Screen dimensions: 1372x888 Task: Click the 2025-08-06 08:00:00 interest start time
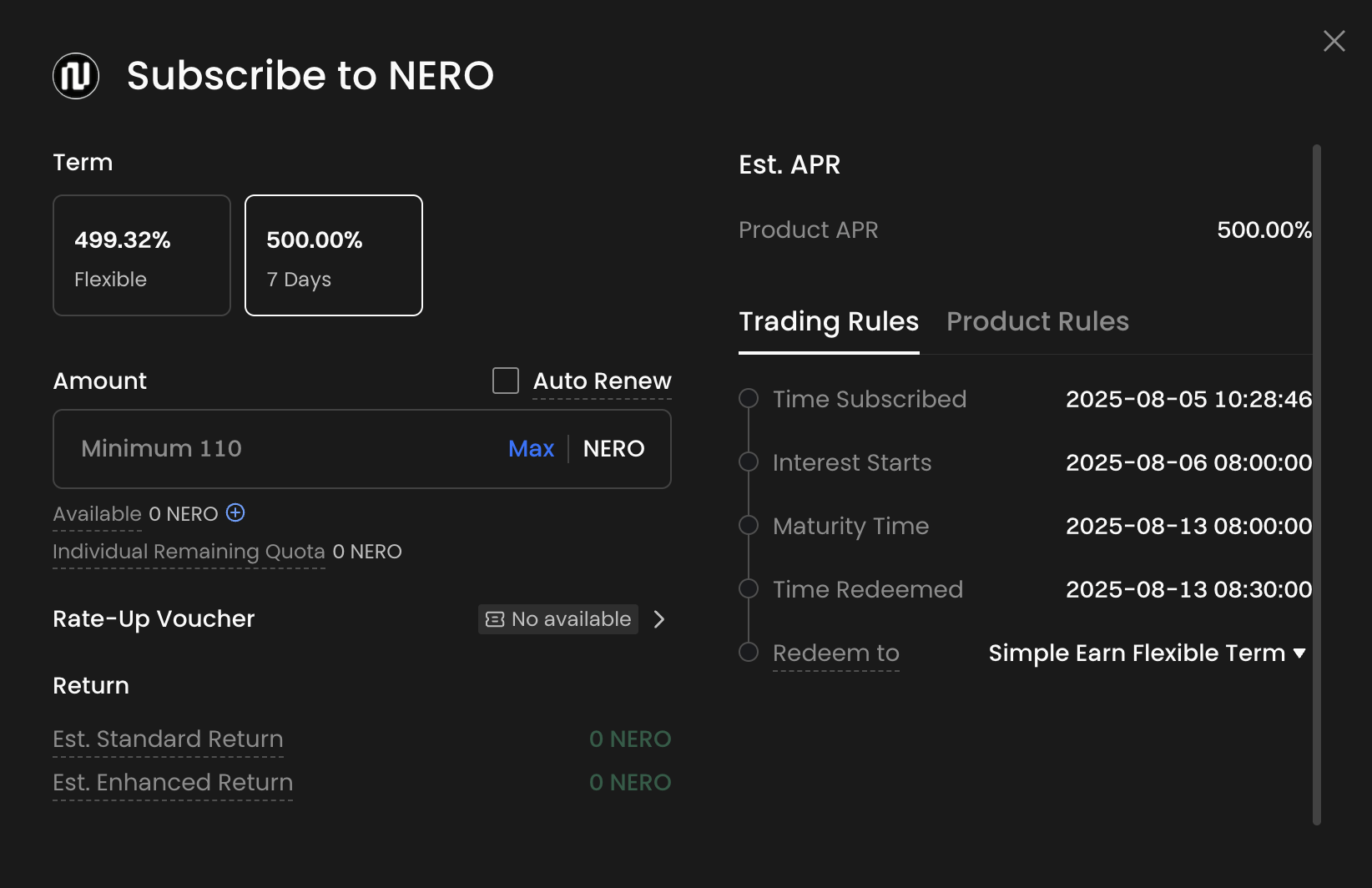click(1188, 462)
